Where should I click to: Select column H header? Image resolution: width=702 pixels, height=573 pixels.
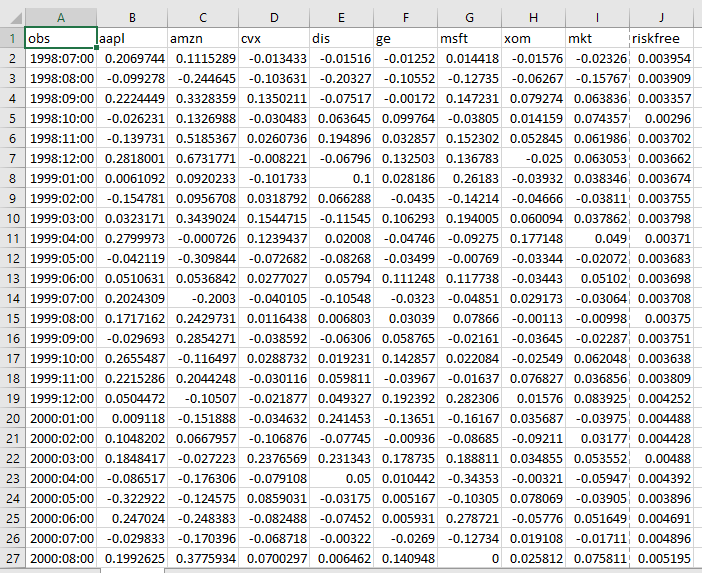tap(533, 17)
